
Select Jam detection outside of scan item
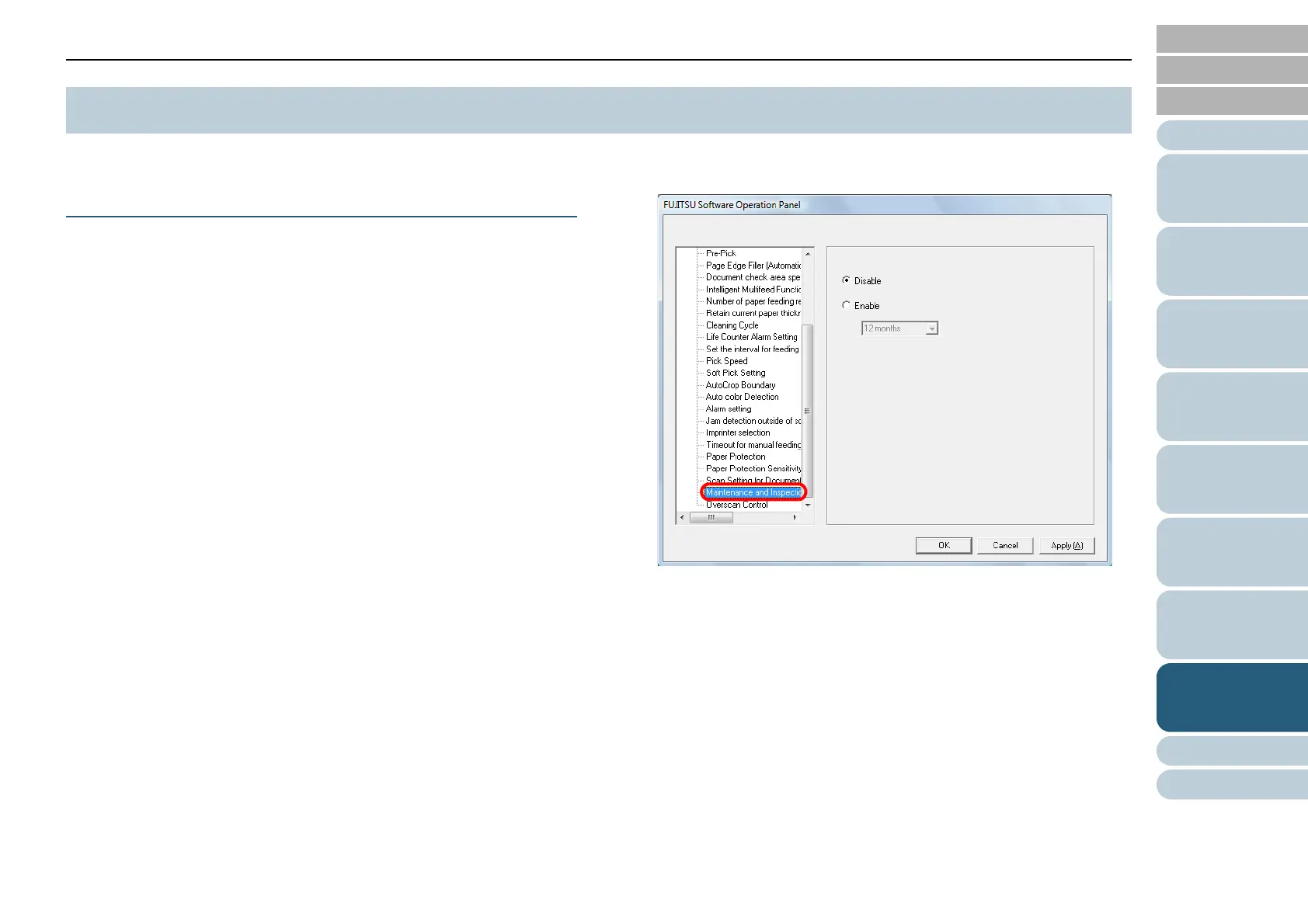(x=753, y=421)
